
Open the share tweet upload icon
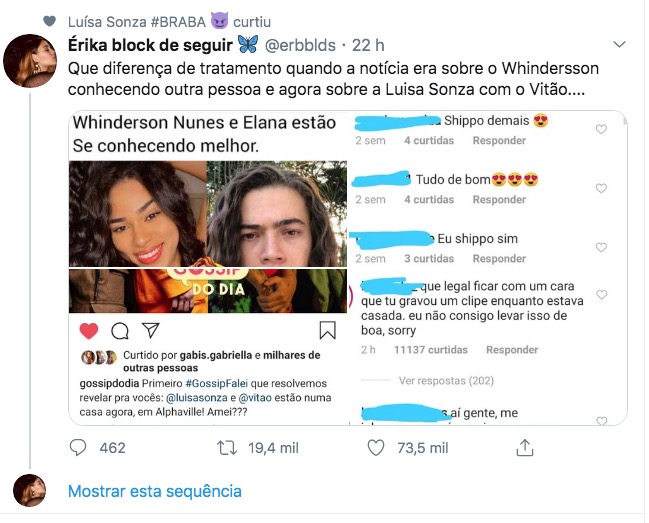[525, 448]
